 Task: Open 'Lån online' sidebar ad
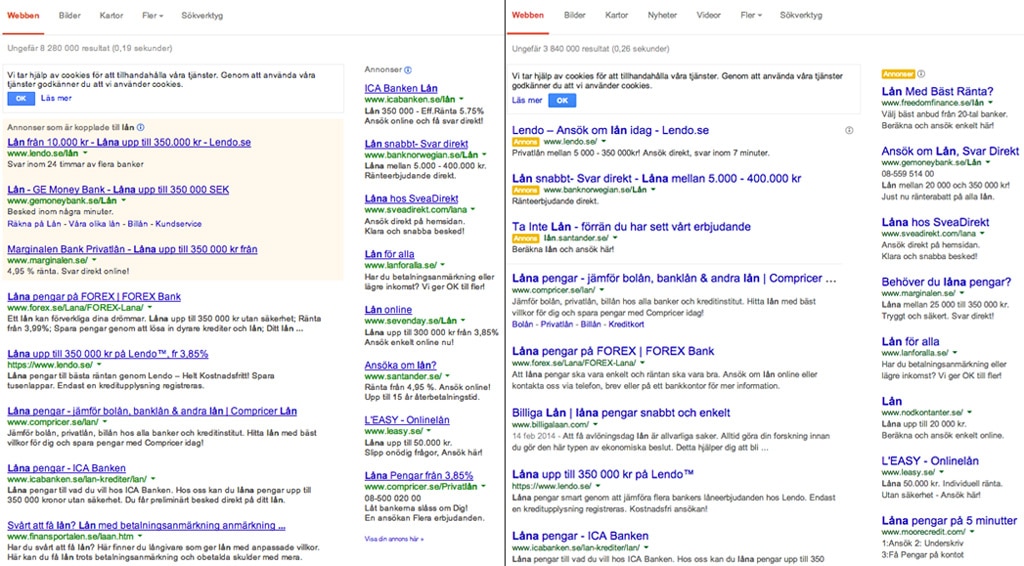click(x=389, y=309)
